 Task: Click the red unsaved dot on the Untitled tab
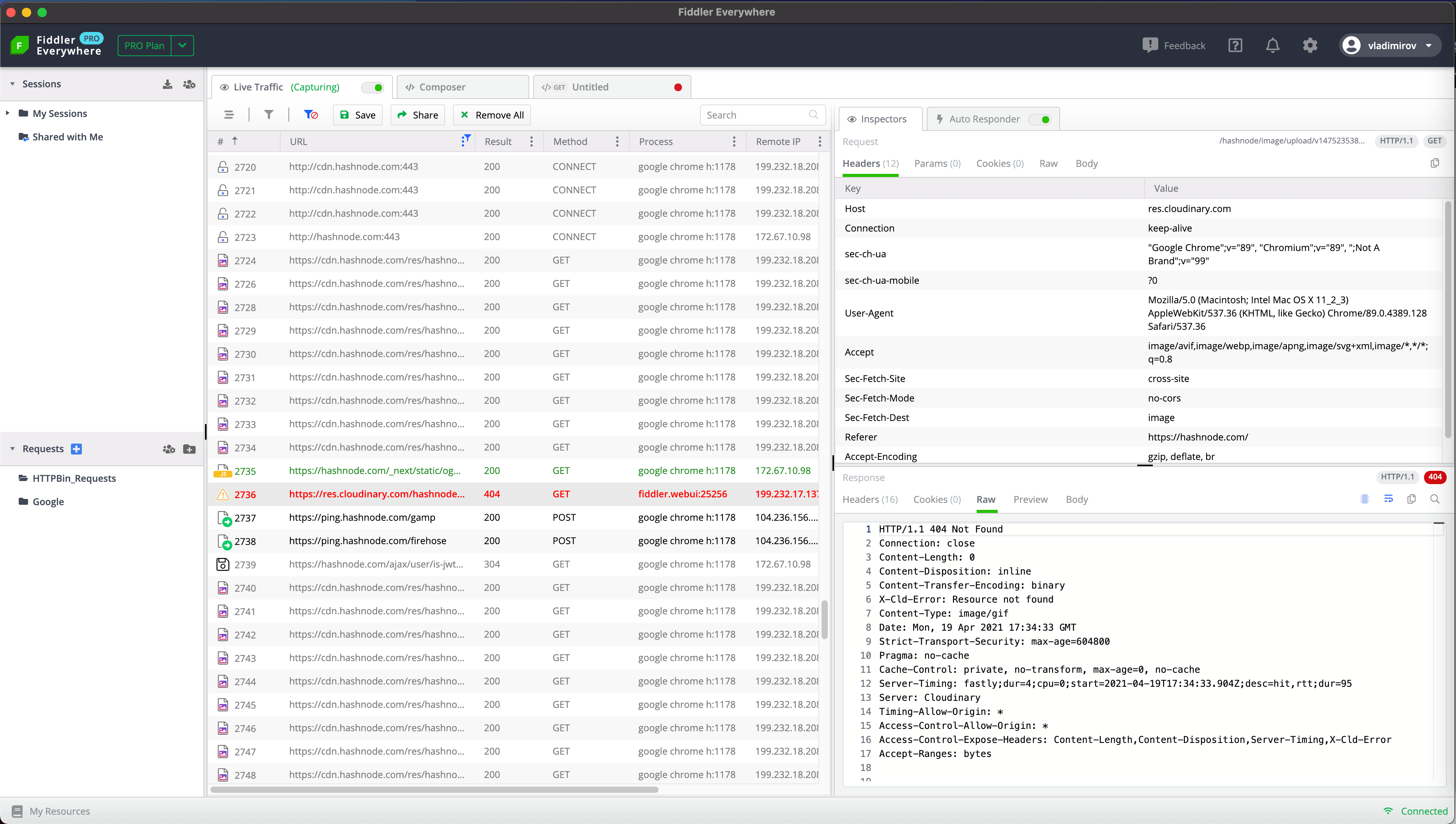[678, 87]
